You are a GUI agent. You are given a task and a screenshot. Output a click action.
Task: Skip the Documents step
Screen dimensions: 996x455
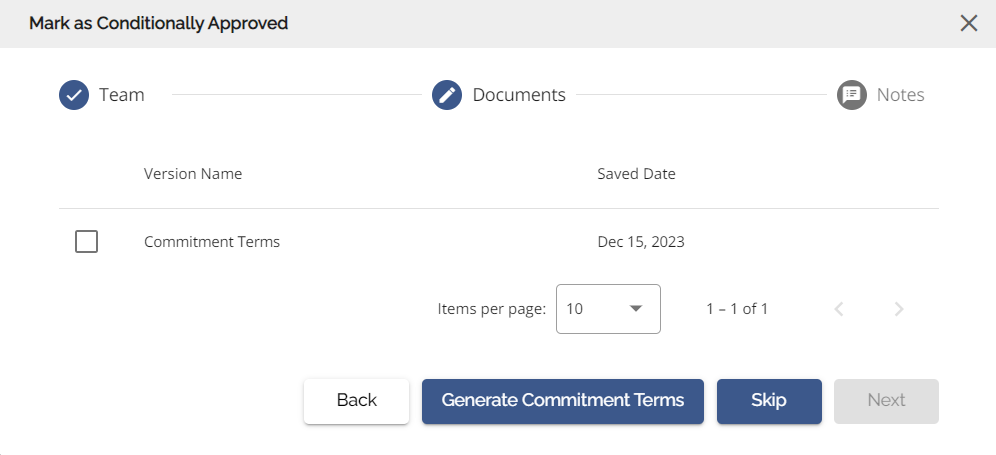click(x=769, y=401)
